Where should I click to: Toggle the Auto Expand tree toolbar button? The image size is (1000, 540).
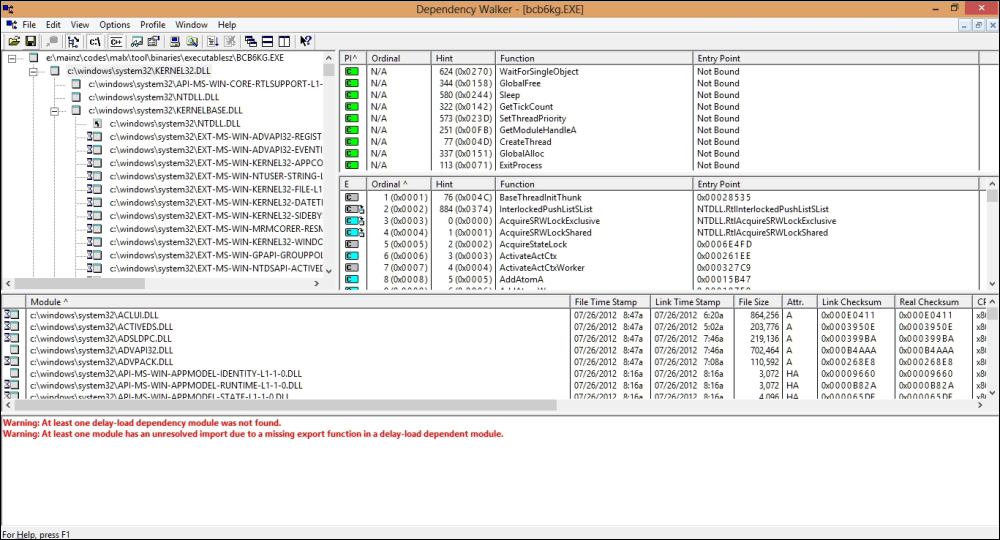click(x=74, y=41)
